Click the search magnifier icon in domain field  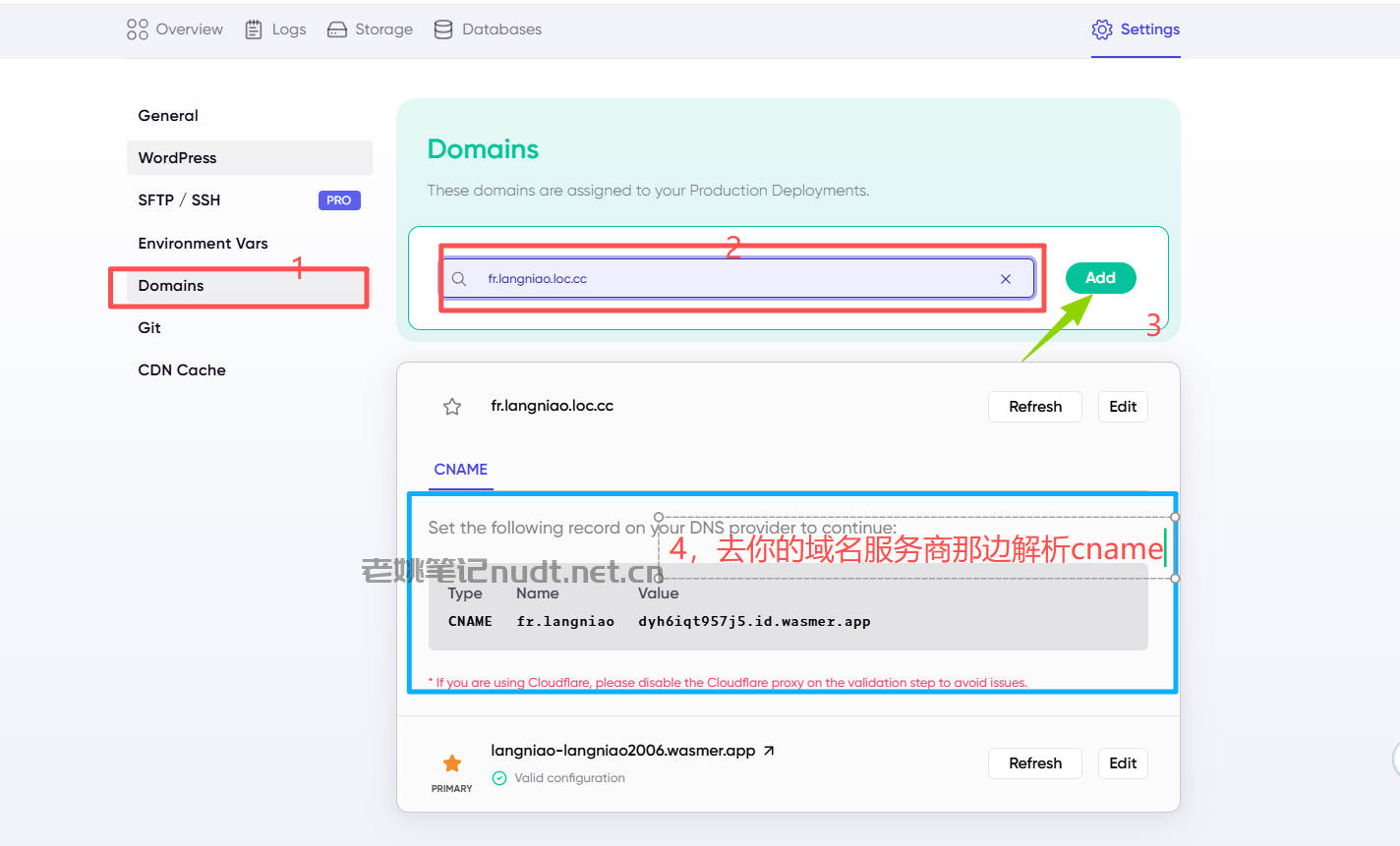(x=459, y=279)
